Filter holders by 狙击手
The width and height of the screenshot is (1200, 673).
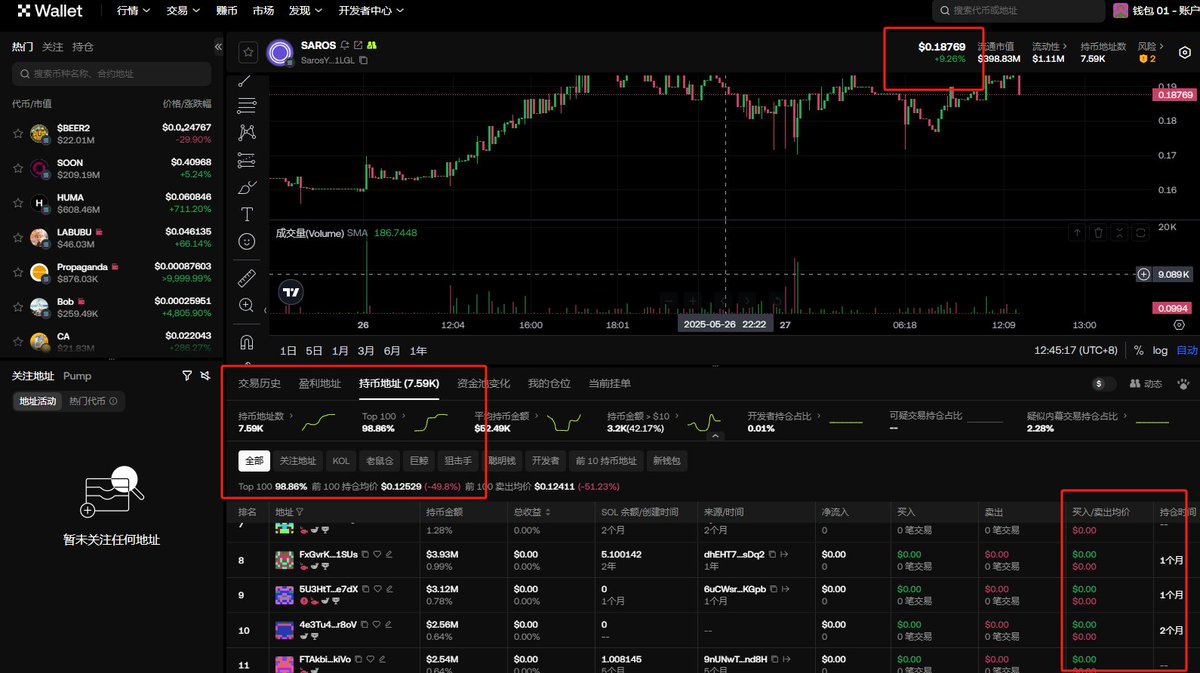coord(457,461)
